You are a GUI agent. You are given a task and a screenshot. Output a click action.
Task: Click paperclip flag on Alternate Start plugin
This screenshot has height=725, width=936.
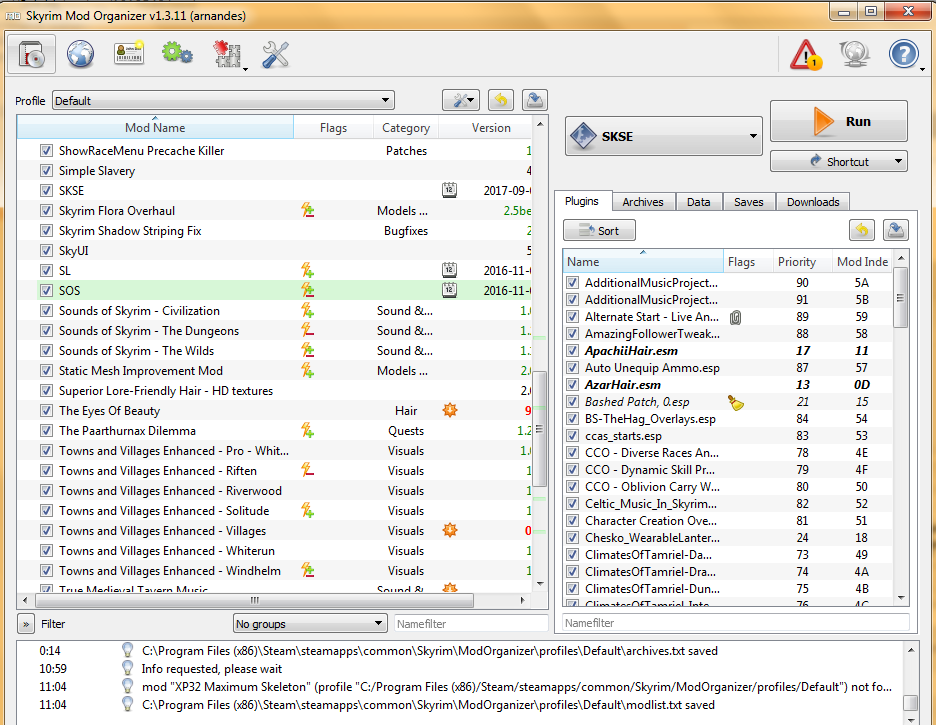click(735, 317)
